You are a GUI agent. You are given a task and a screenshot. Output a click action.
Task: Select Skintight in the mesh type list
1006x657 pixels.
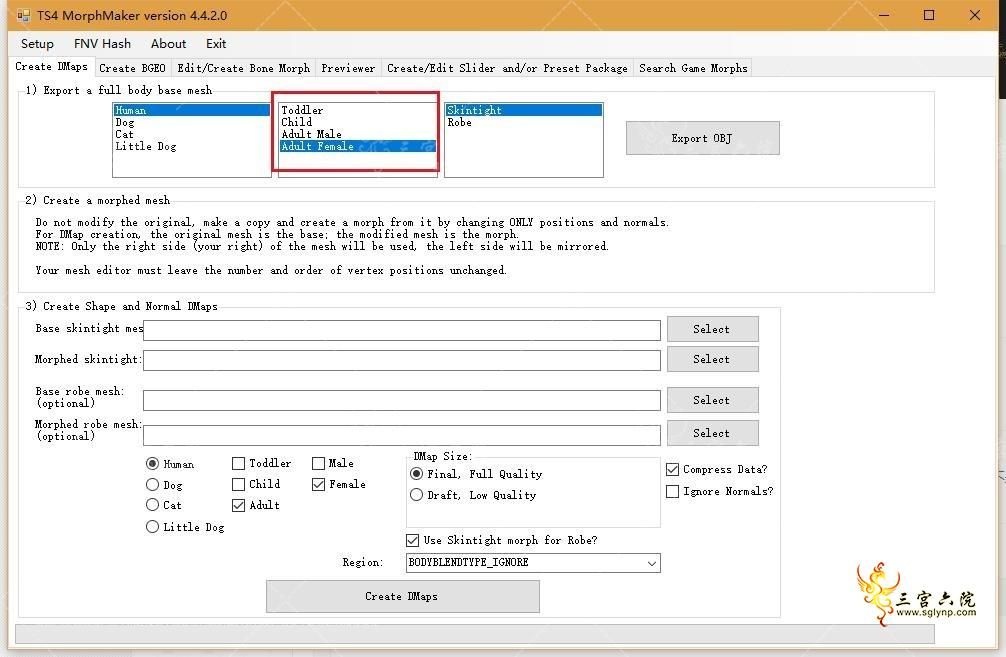(524, 110)
